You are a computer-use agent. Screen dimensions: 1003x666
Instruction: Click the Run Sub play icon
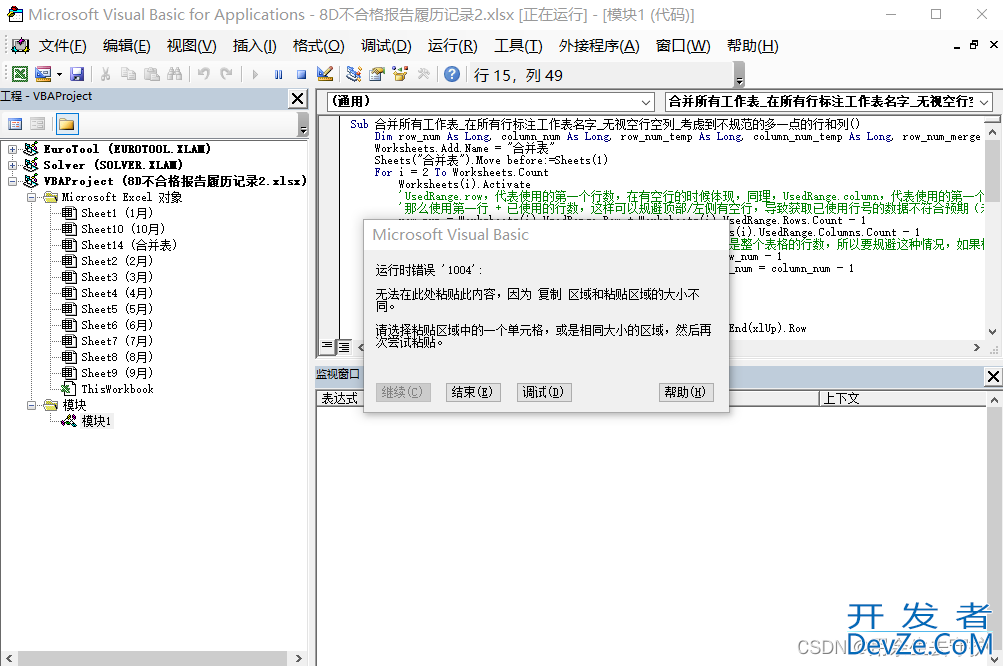pos(255,75)
